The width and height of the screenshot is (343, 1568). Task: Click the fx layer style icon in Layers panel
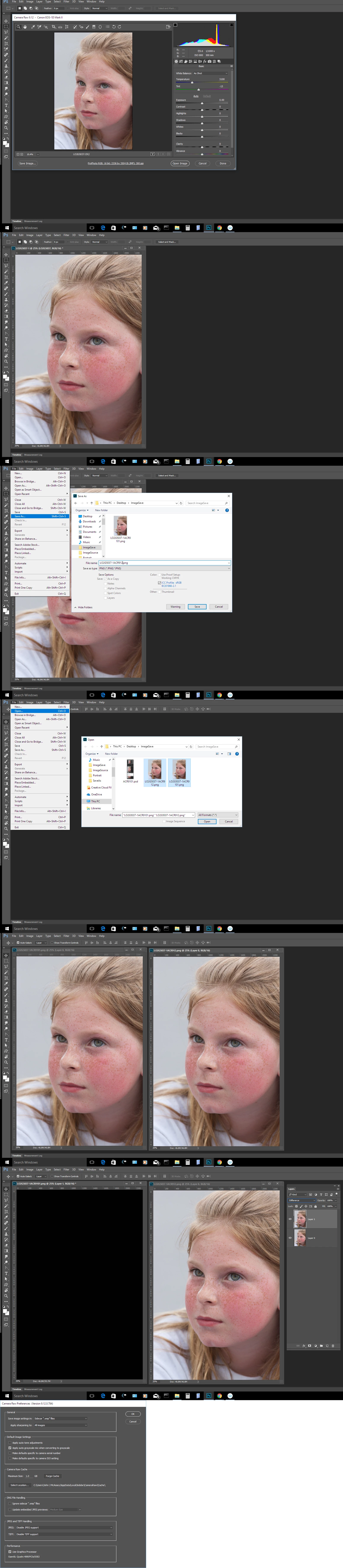304,1346
